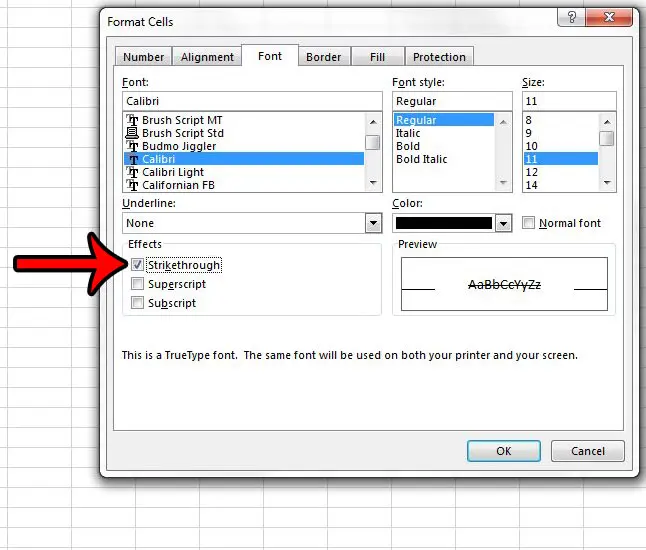646x550 pixels.
Task: Select Brush Script MT font
Action: click(x=244, y=120)
